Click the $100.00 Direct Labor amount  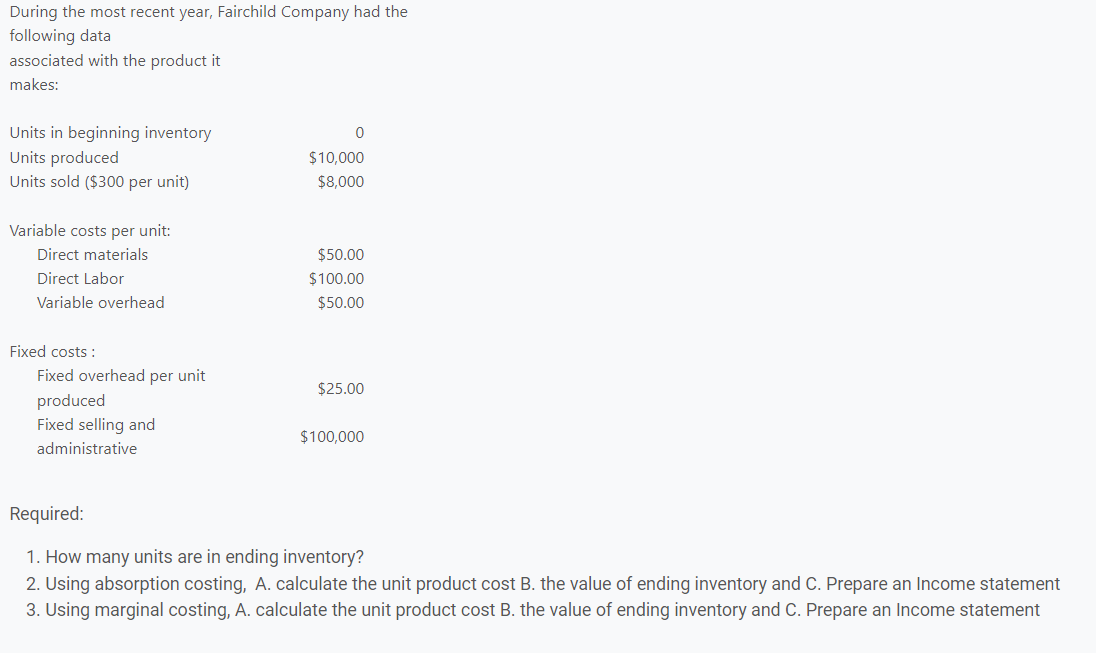coord(336,279)
